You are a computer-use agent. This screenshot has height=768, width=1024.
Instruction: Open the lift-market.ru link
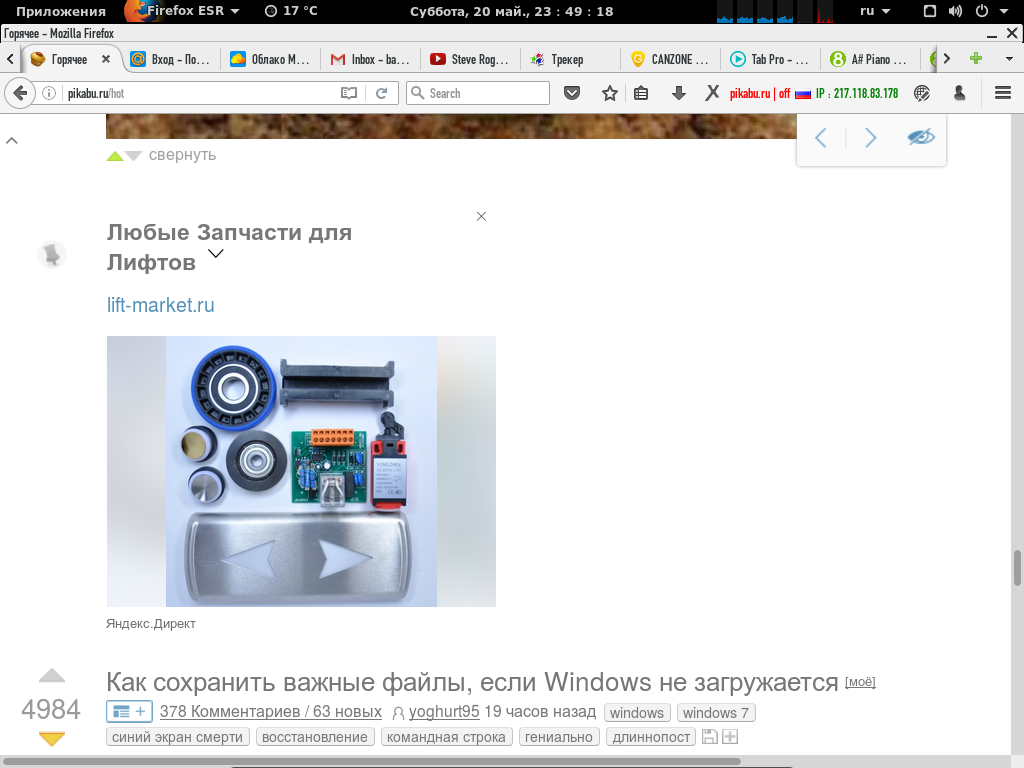161,305
